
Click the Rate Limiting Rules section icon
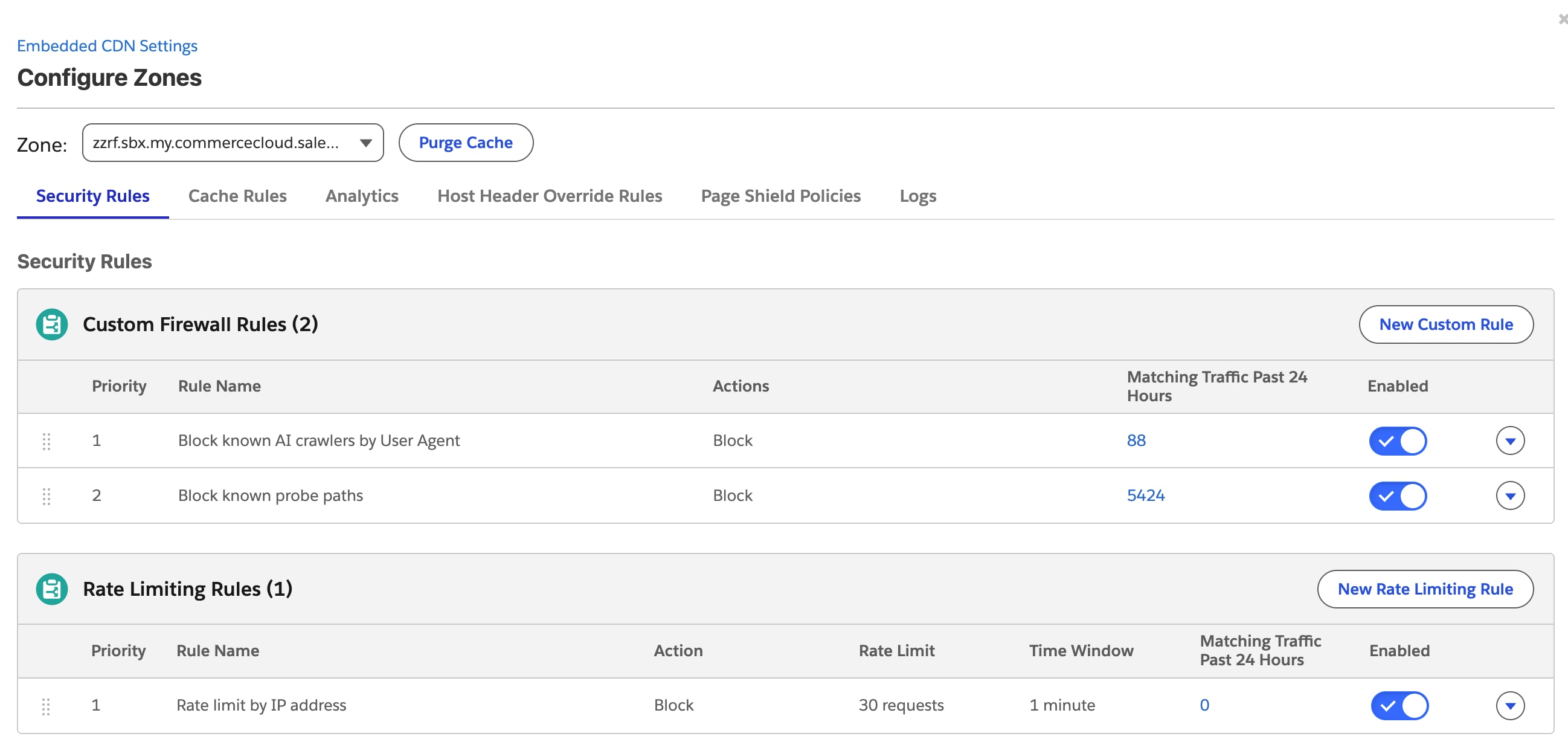(x=52, y=589)
